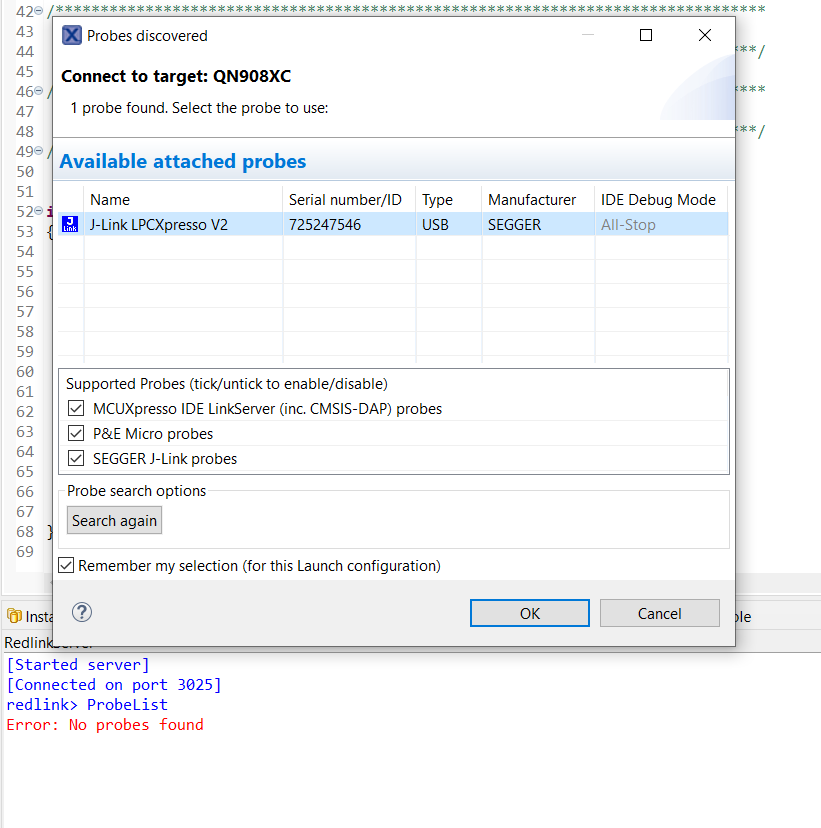Toggle the P&E Micro probes checkbox
The width and height of the screenshot is (821, 828).
pyautogui.click(x=76, y=434)
